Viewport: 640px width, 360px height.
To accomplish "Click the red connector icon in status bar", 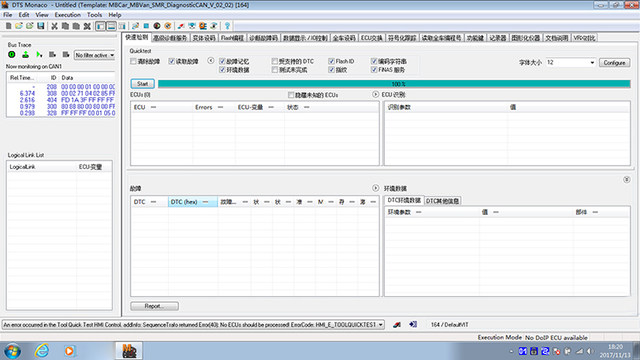I will (x=397, y=324).
